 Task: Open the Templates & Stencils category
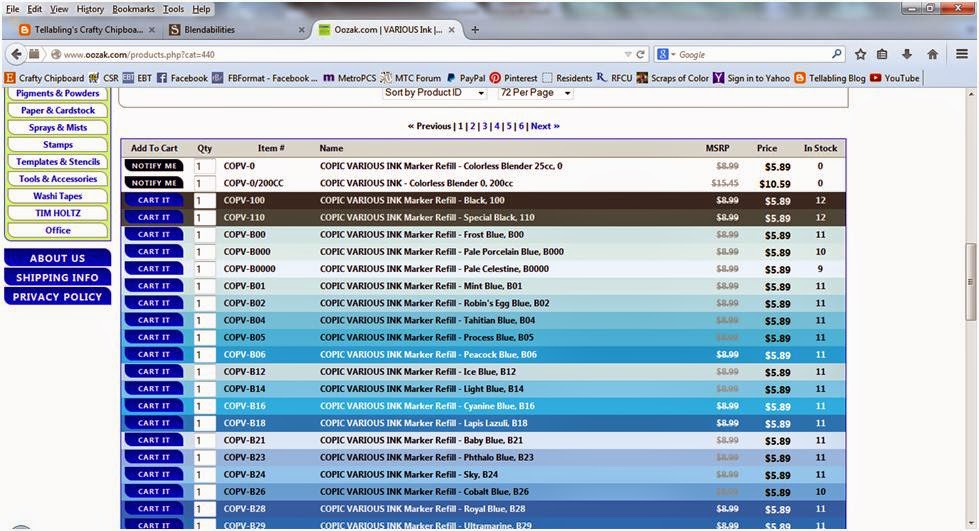pos(57,162)
